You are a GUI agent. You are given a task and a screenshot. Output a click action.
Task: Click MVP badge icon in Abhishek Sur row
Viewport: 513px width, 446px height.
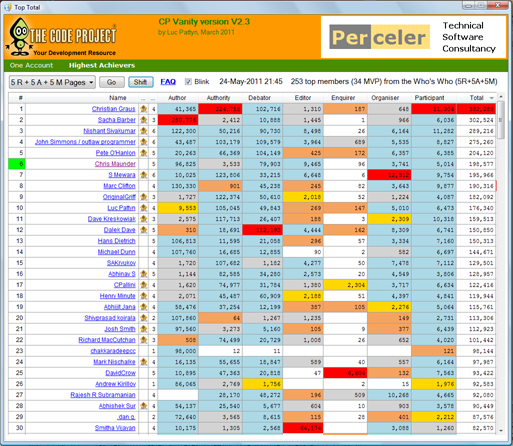144,406
